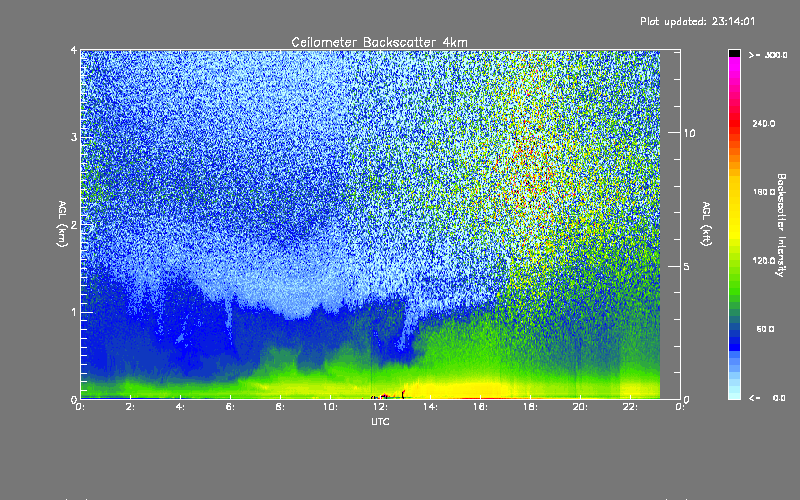Image resolution: width=800 pixels, height=500 pixels.
Task: Click the '<= 0.0' colorbar minimum label
Action: click(x=767, y=398)
